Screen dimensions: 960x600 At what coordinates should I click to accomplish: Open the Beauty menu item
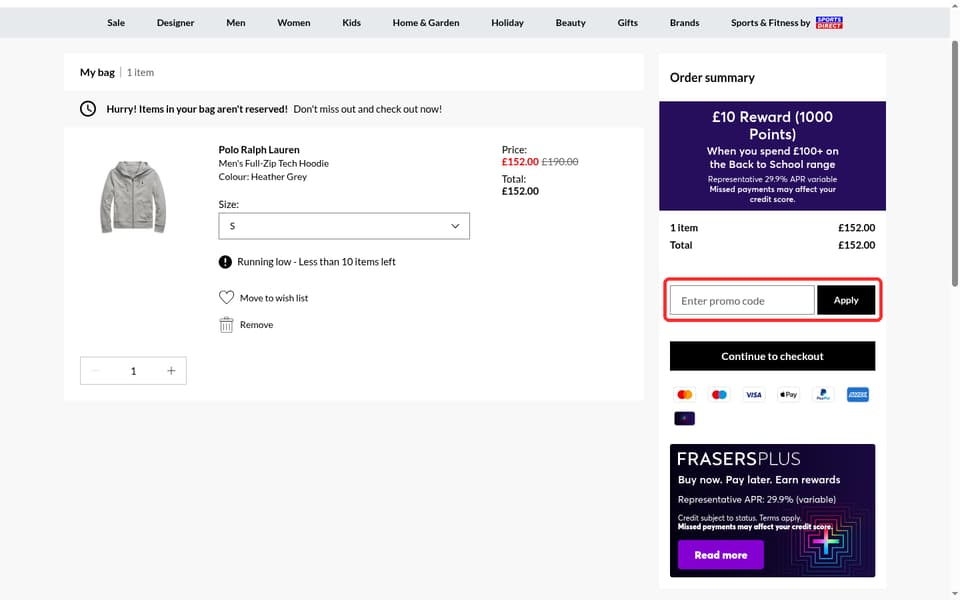pos(571,23)
